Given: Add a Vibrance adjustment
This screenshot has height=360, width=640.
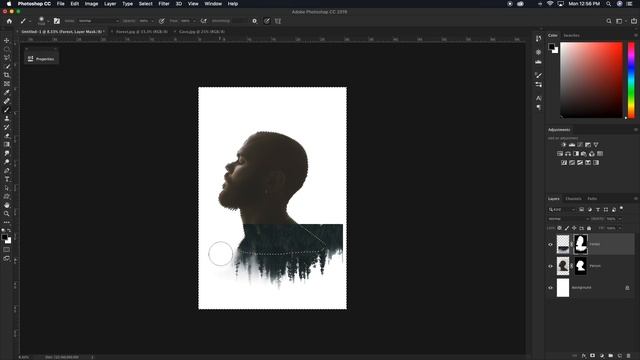Looking at the screenshot, I should tap(596, 144).
